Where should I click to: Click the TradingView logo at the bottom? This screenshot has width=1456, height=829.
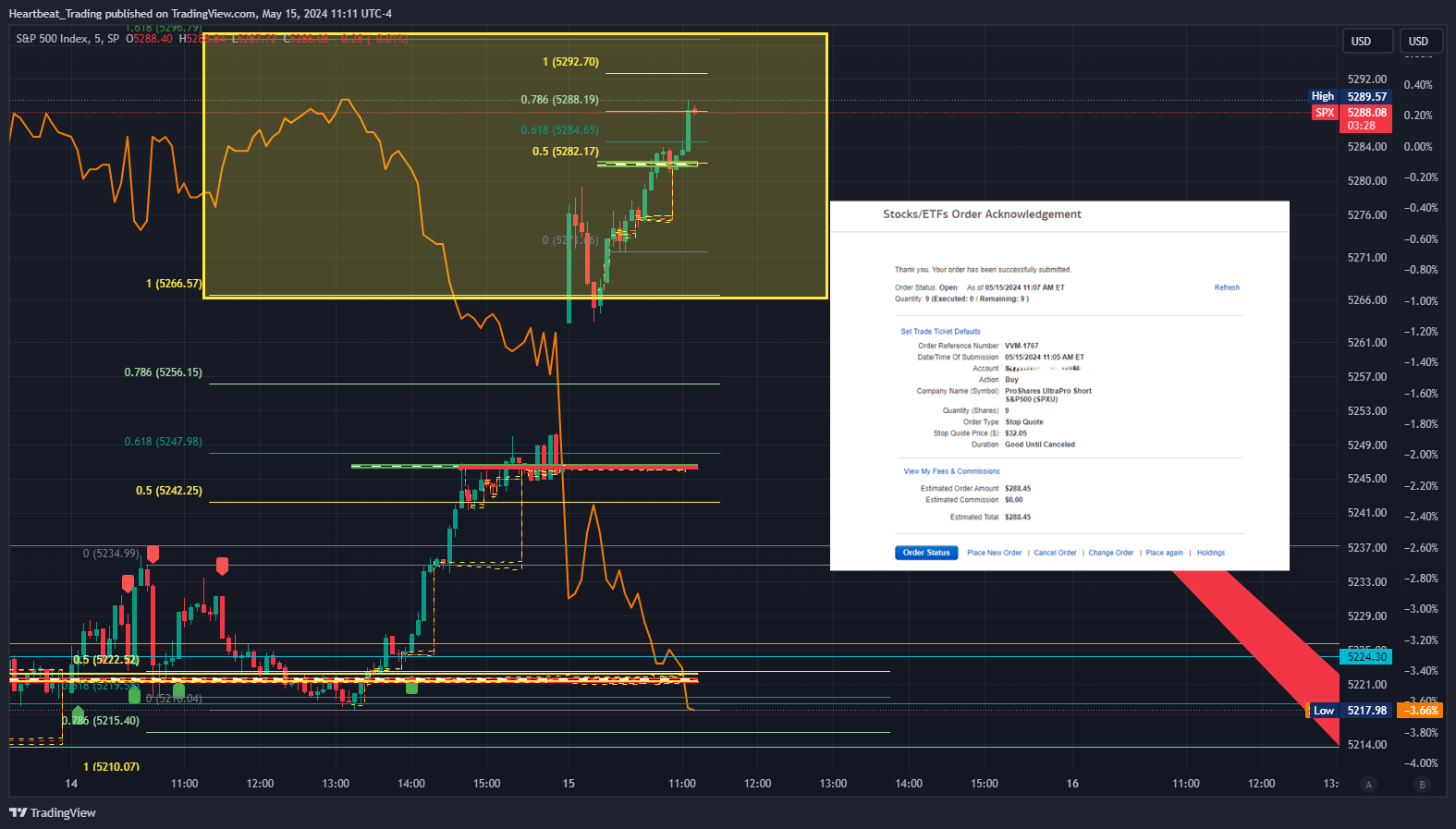point(53,812)
